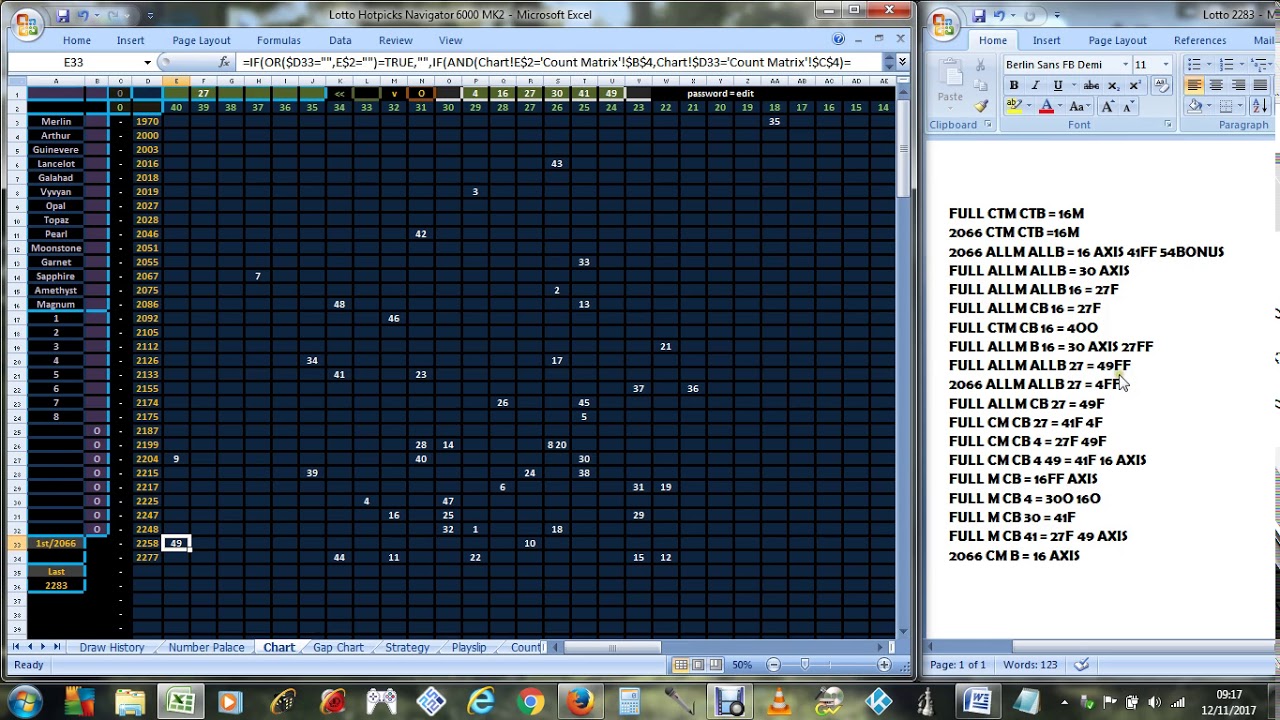The width and height of the screenshot is (1280, 720).
Task: Click Excel Office button
Action: pyautogui.click(x=25, y=23)
